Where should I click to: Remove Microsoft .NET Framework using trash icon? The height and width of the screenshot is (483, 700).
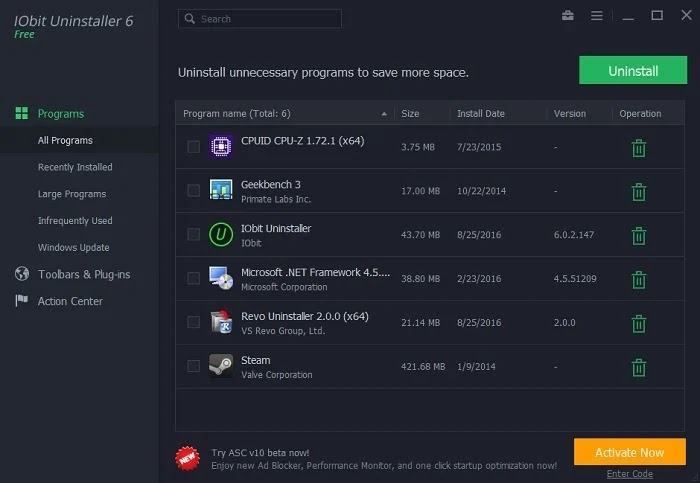click(x=639, y=279)
